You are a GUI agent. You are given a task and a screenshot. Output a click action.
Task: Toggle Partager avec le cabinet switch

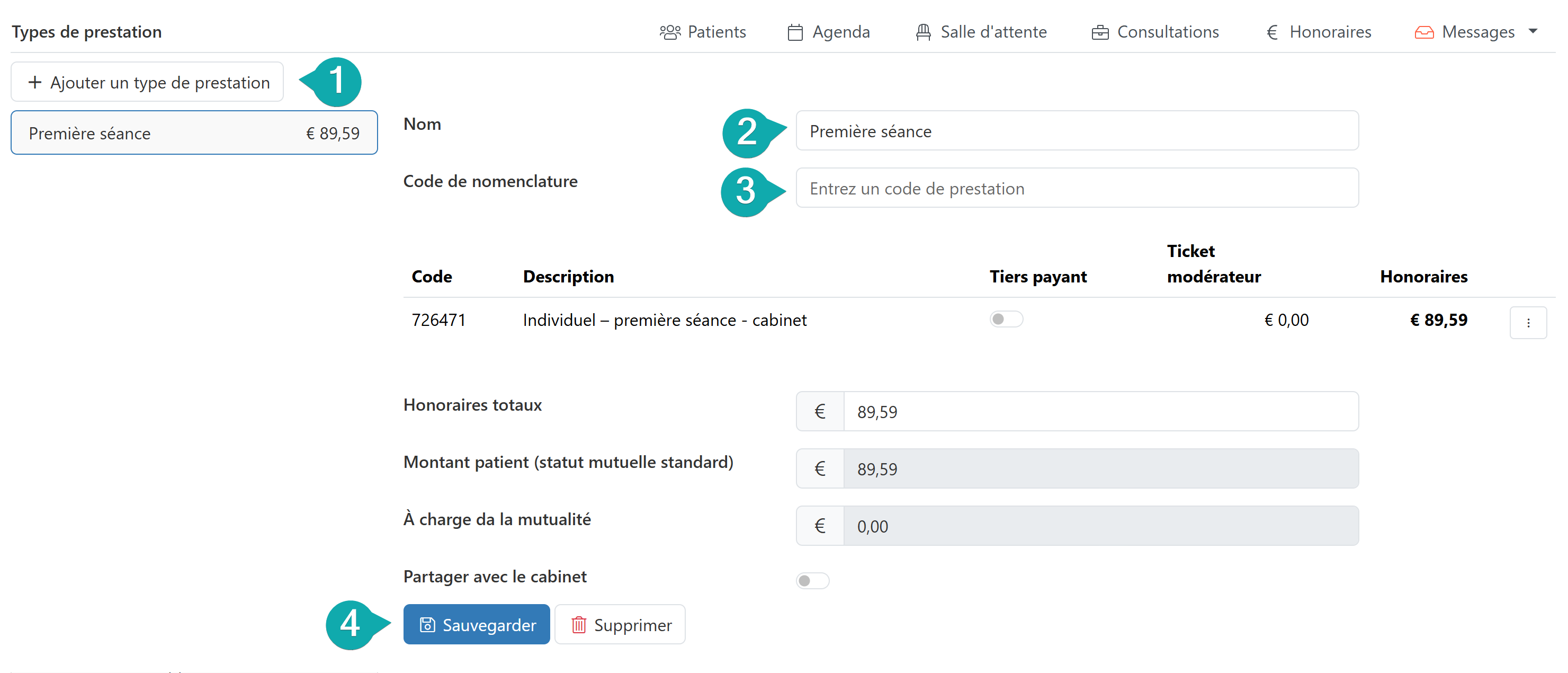point(812,580)
